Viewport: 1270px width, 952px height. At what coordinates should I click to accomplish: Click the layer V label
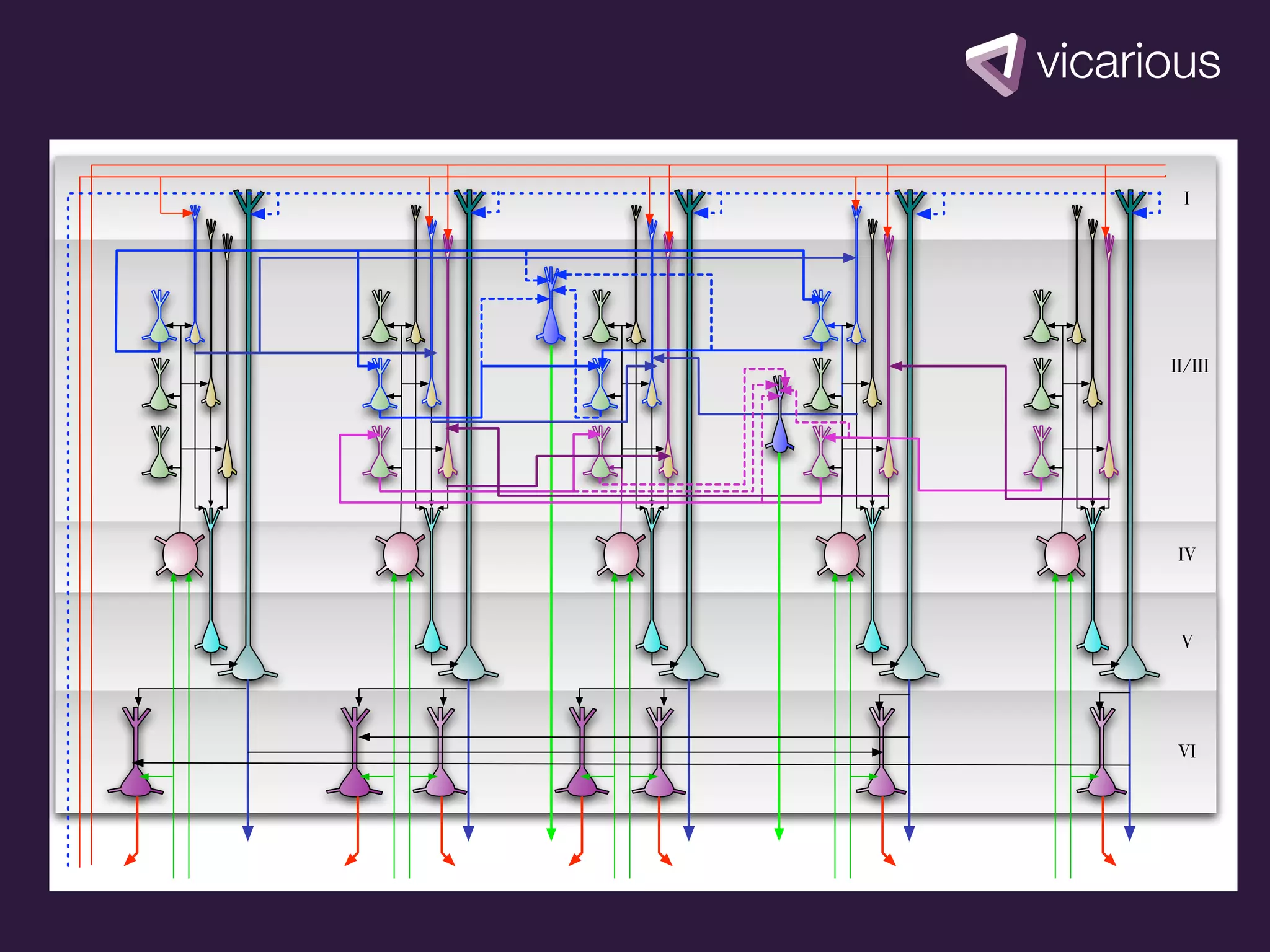1186,641
